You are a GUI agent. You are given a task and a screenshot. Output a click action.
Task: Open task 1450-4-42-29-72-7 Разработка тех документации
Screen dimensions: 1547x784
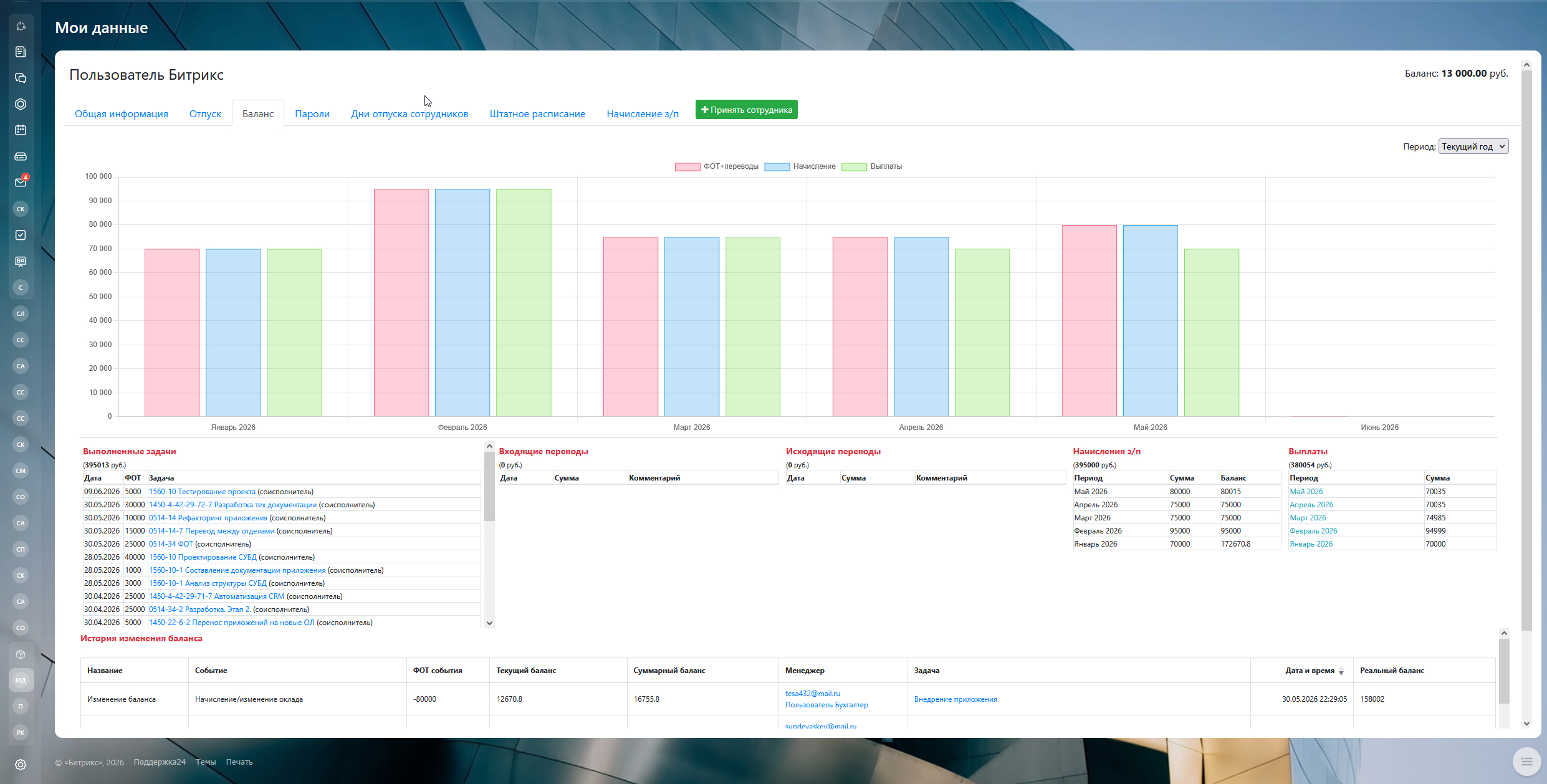(x=232, y=505)
